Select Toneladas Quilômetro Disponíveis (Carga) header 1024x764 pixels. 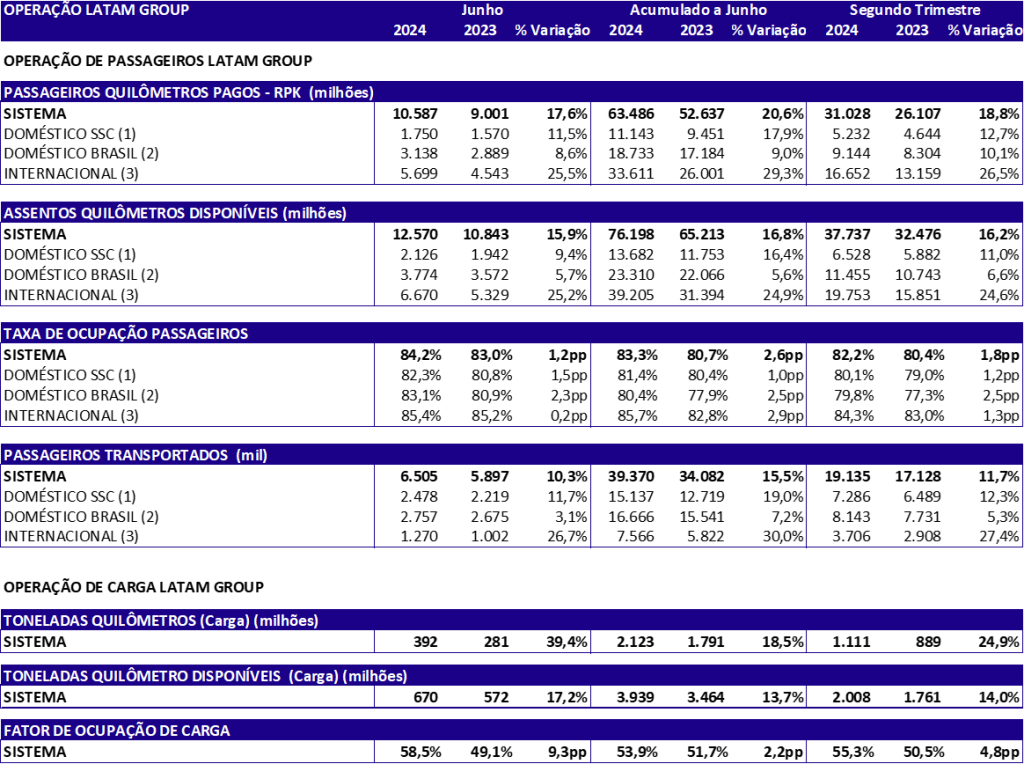coord(205,676)
